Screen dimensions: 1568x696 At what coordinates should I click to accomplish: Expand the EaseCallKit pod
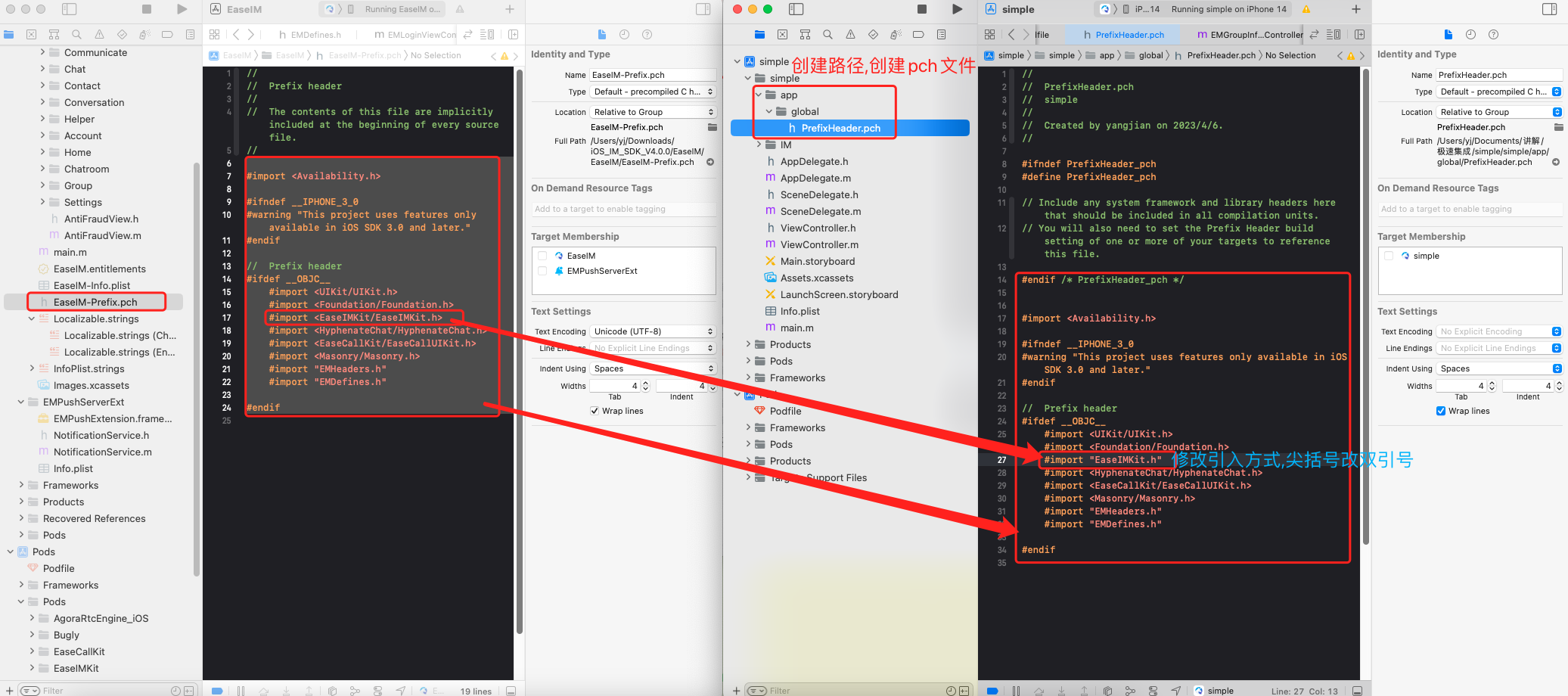coord(32,651)
